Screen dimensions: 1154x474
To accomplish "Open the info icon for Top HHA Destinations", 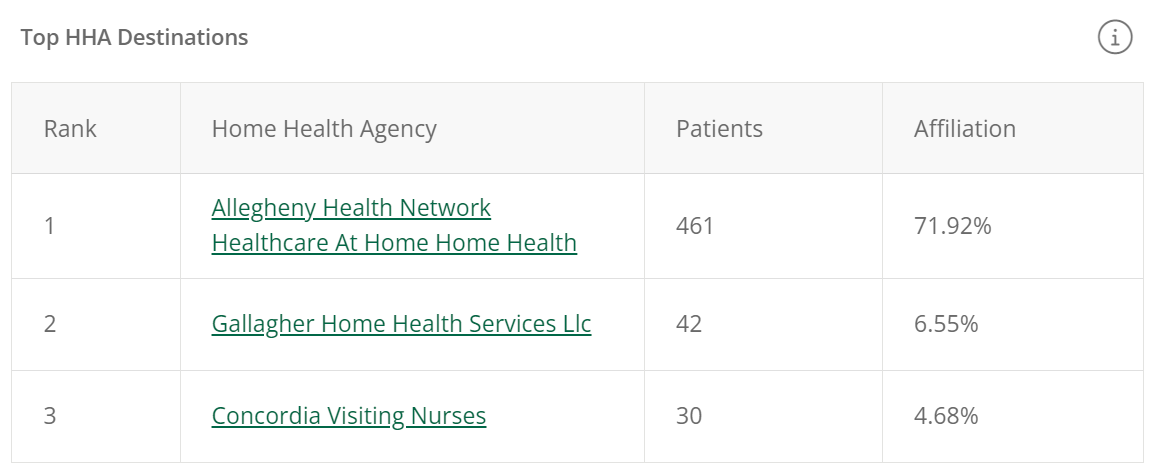I will (x=1115, y=38).
